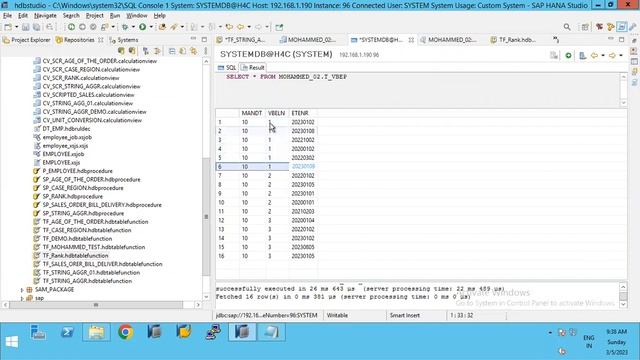The height and width of the screenshot is (360, 640).
Task: Click the Windows Start button
Action: point(11,341)
